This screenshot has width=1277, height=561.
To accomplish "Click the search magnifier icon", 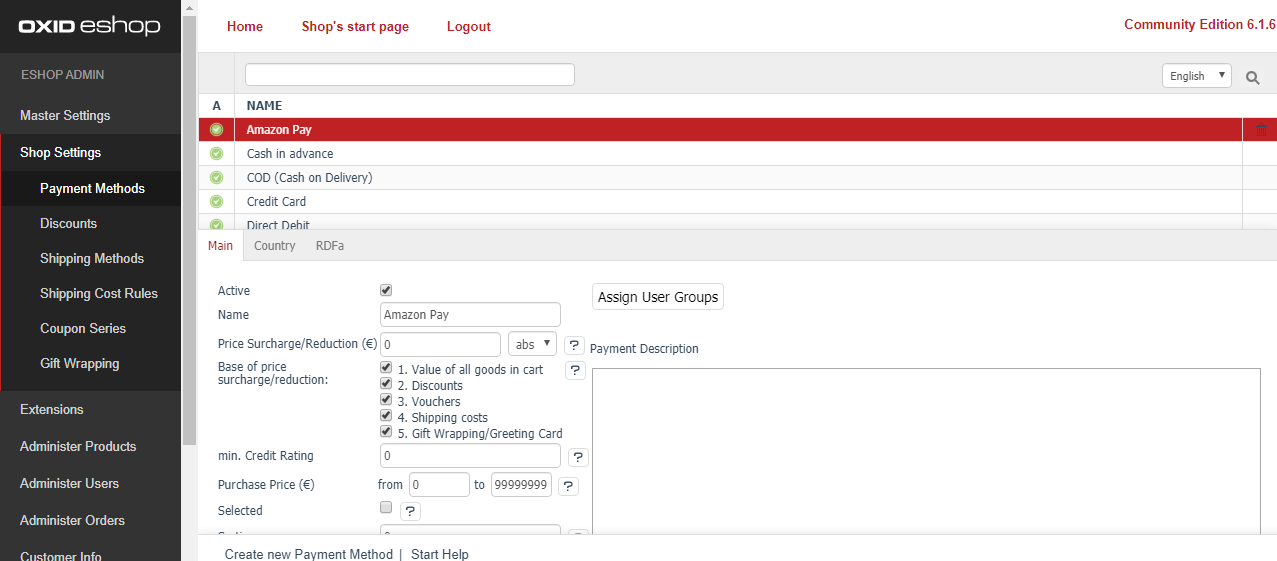I will point(1252,77).
